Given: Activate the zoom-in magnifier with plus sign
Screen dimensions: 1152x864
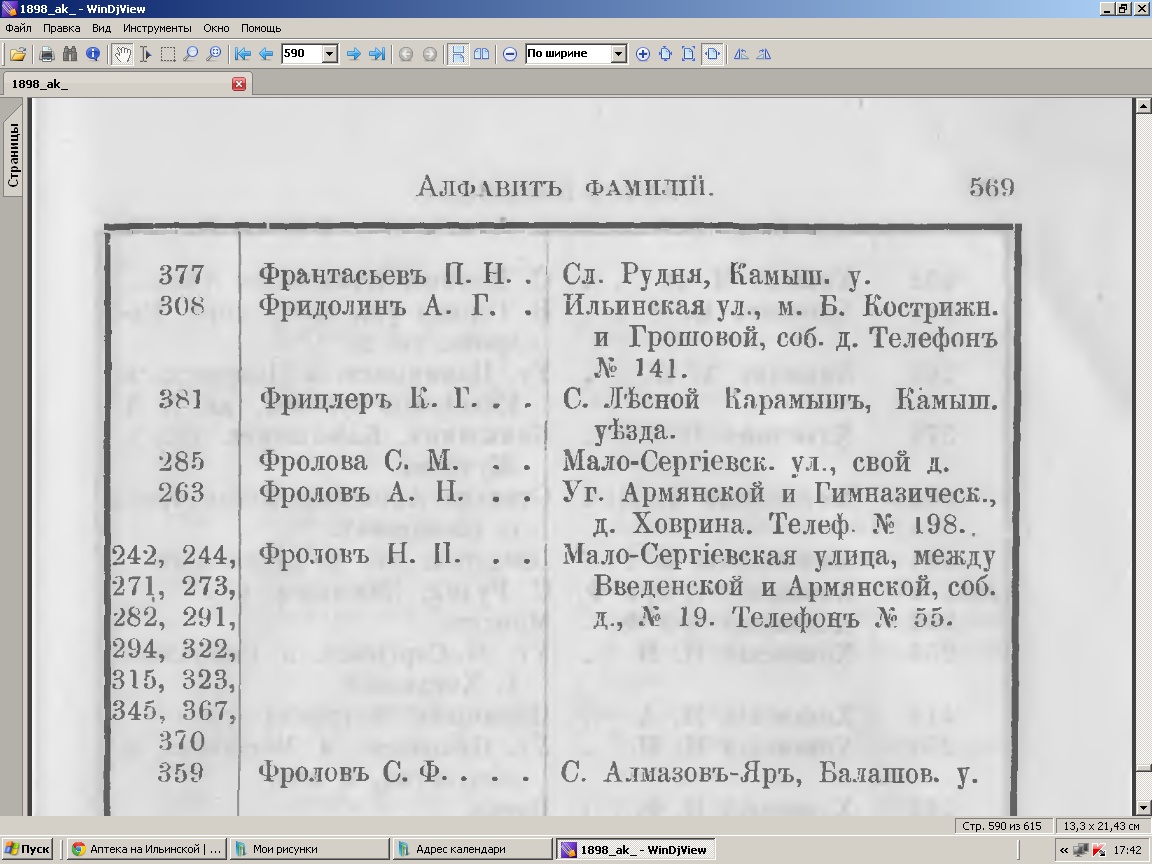Looking at the screenshot, I should (x=214, y=54).
